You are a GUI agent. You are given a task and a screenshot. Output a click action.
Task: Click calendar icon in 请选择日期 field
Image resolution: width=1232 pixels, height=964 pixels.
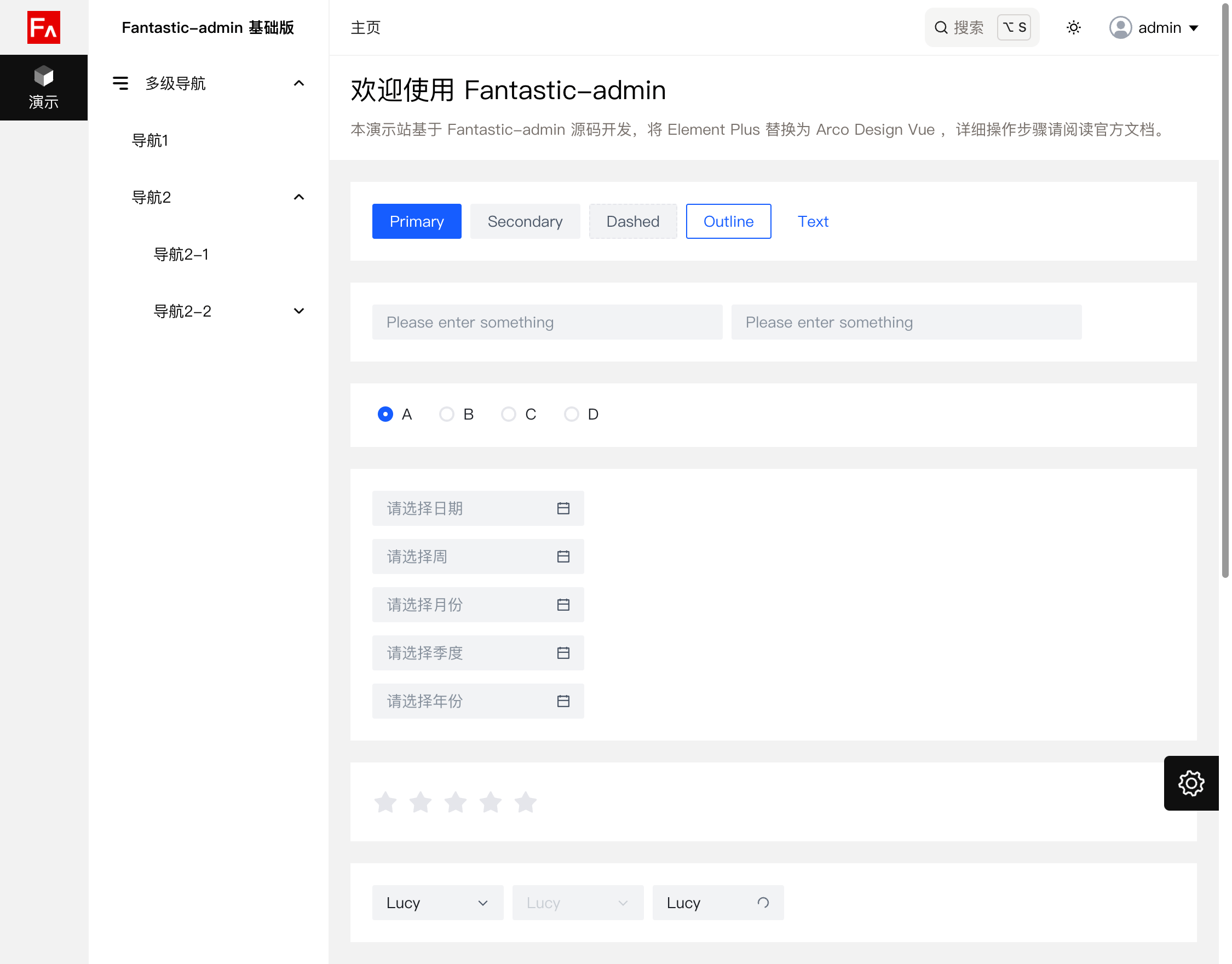pyautogui.click(x=563, y=508)
